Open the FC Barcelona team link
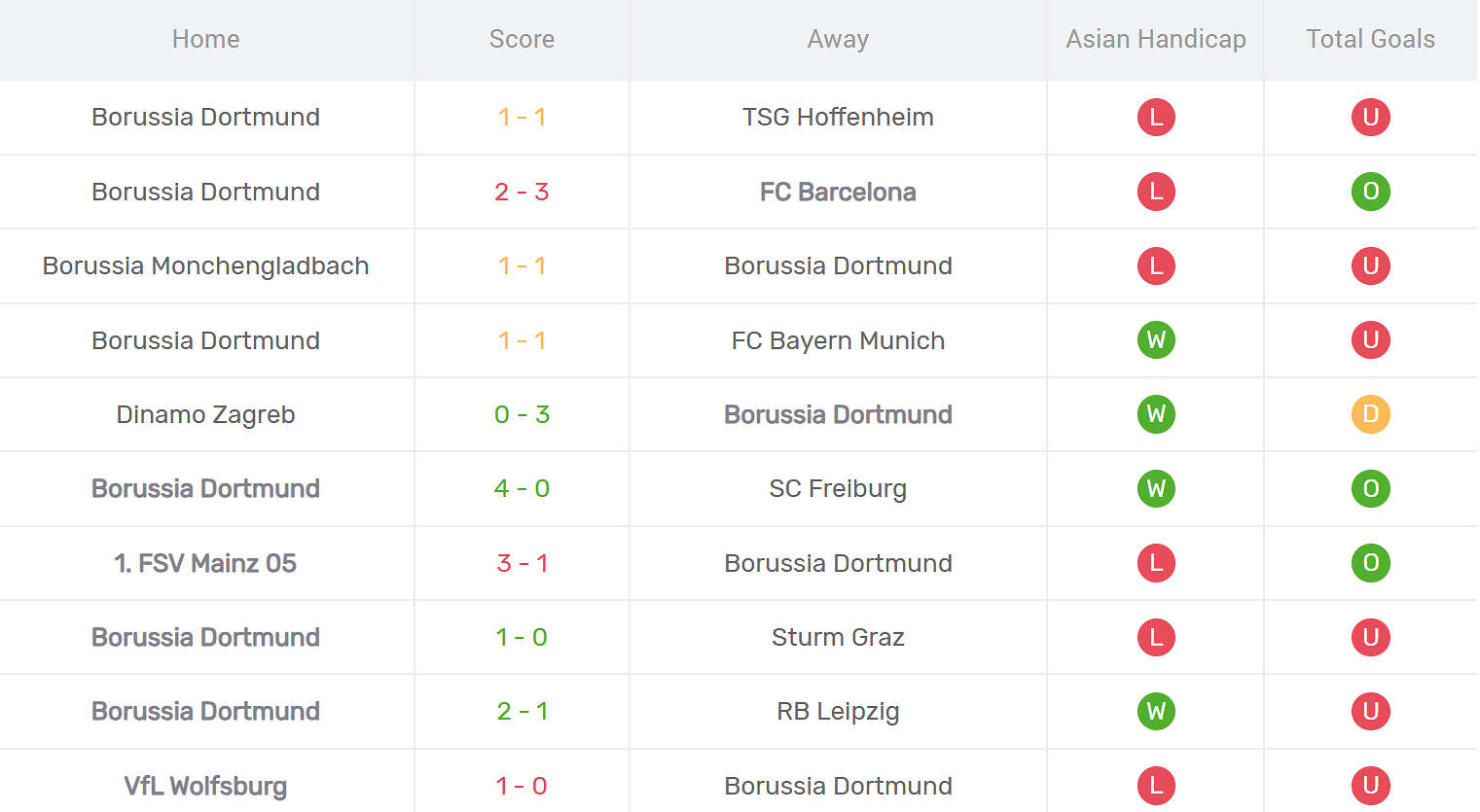This screenshot has height=812, width=1480. click(x=838, y=192)
